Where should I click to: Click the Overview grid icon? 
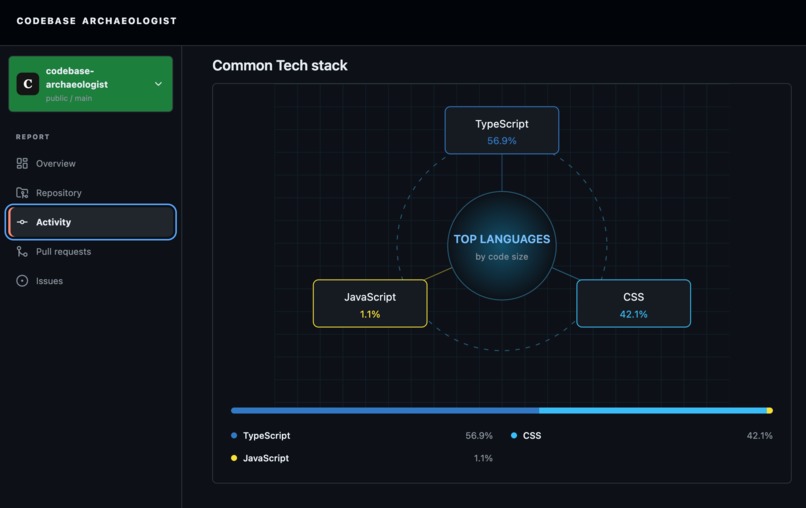click(x=22, y=164)
